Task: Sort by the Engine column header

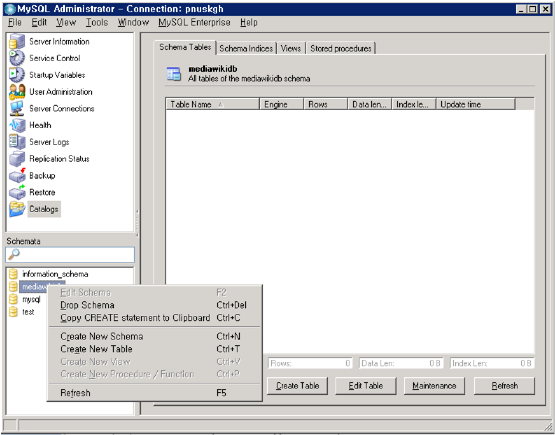Action: pos(281,104)
